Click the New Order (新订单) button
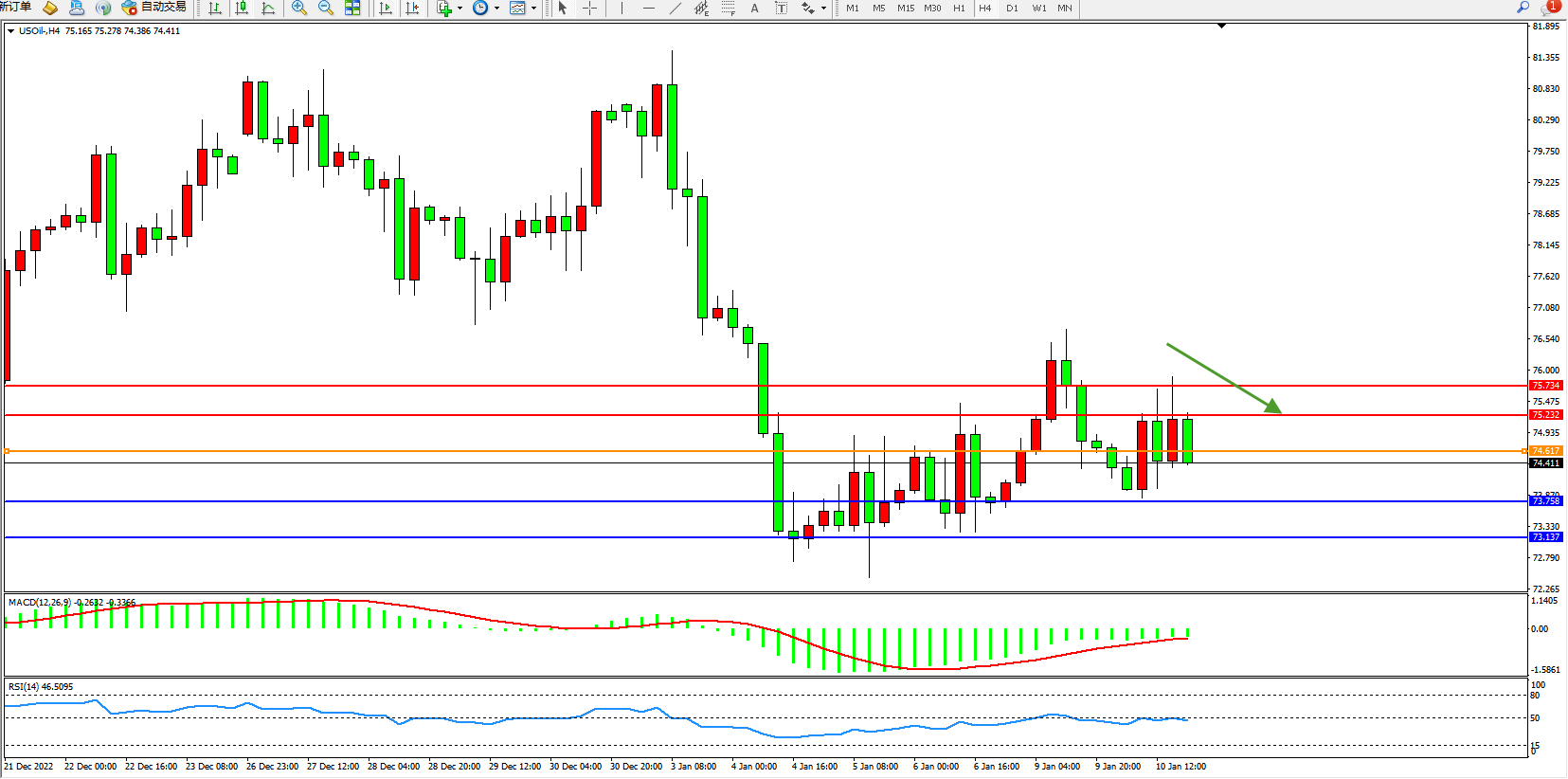Screen dimensions: 1568x779 coord(16,8)
